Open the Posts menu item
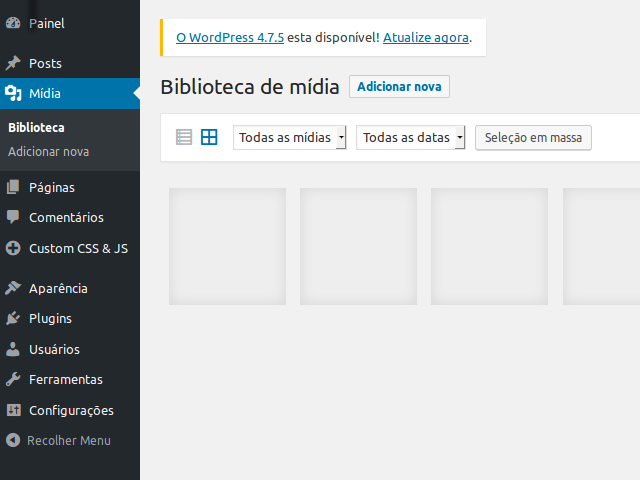 (x=70, y=63)
